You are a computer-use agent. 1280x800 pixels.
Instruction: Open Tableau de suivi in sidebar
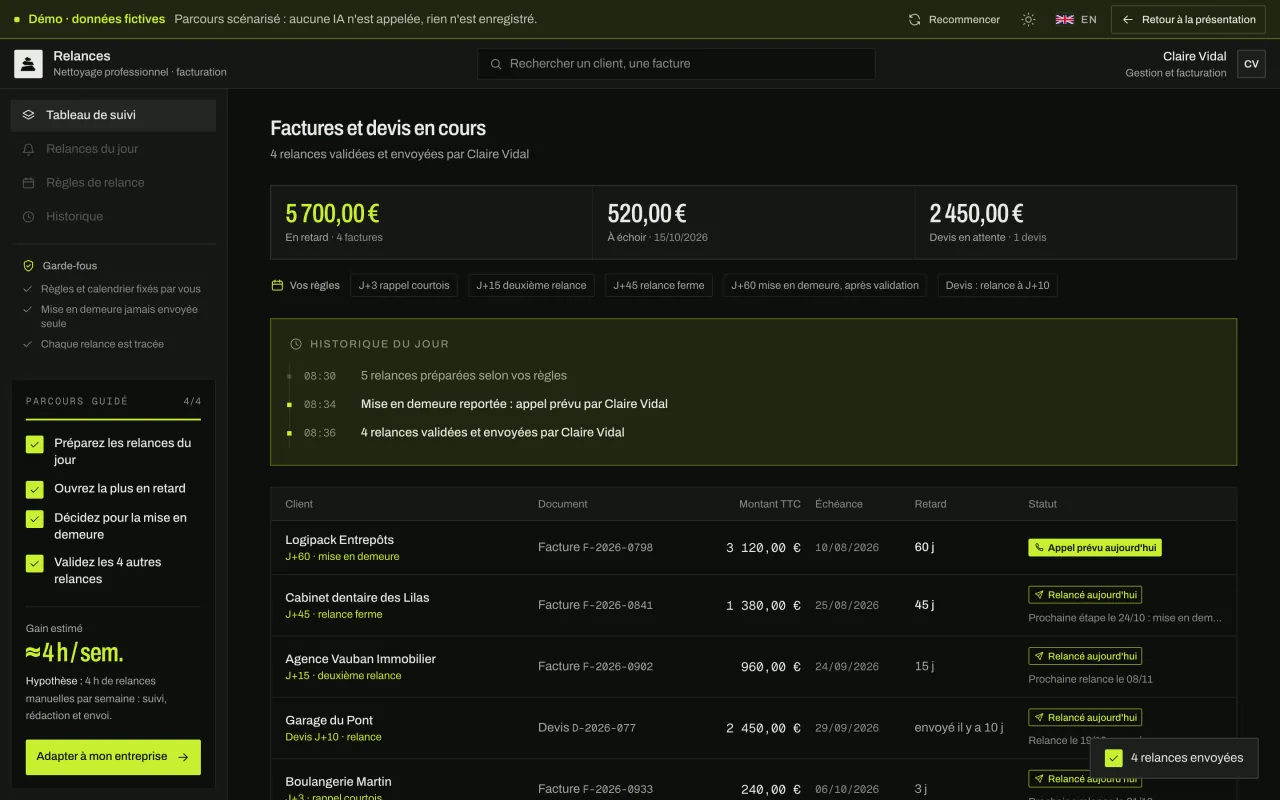(x=113, y=115)
